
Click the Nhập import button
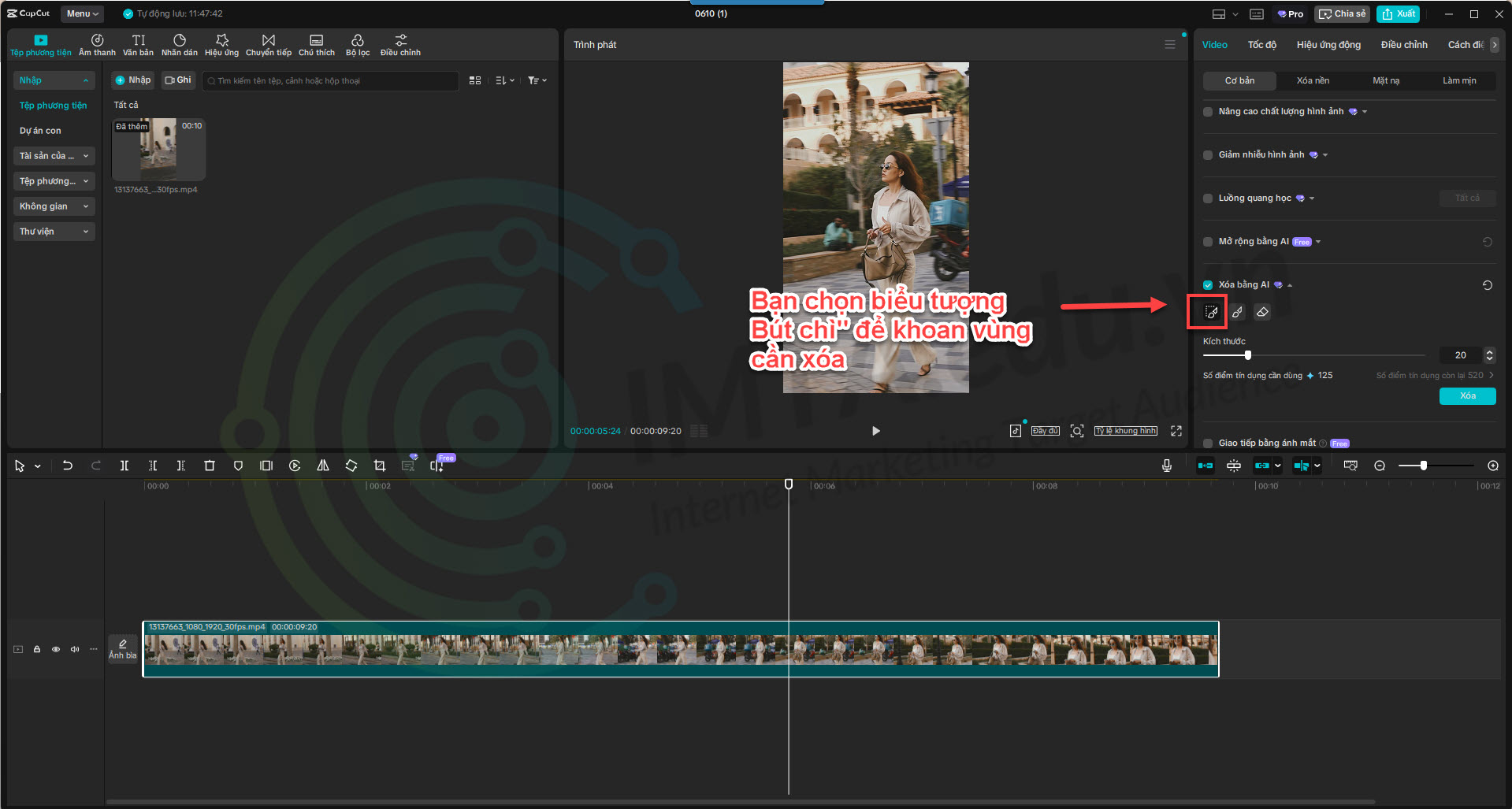(133, 80)
